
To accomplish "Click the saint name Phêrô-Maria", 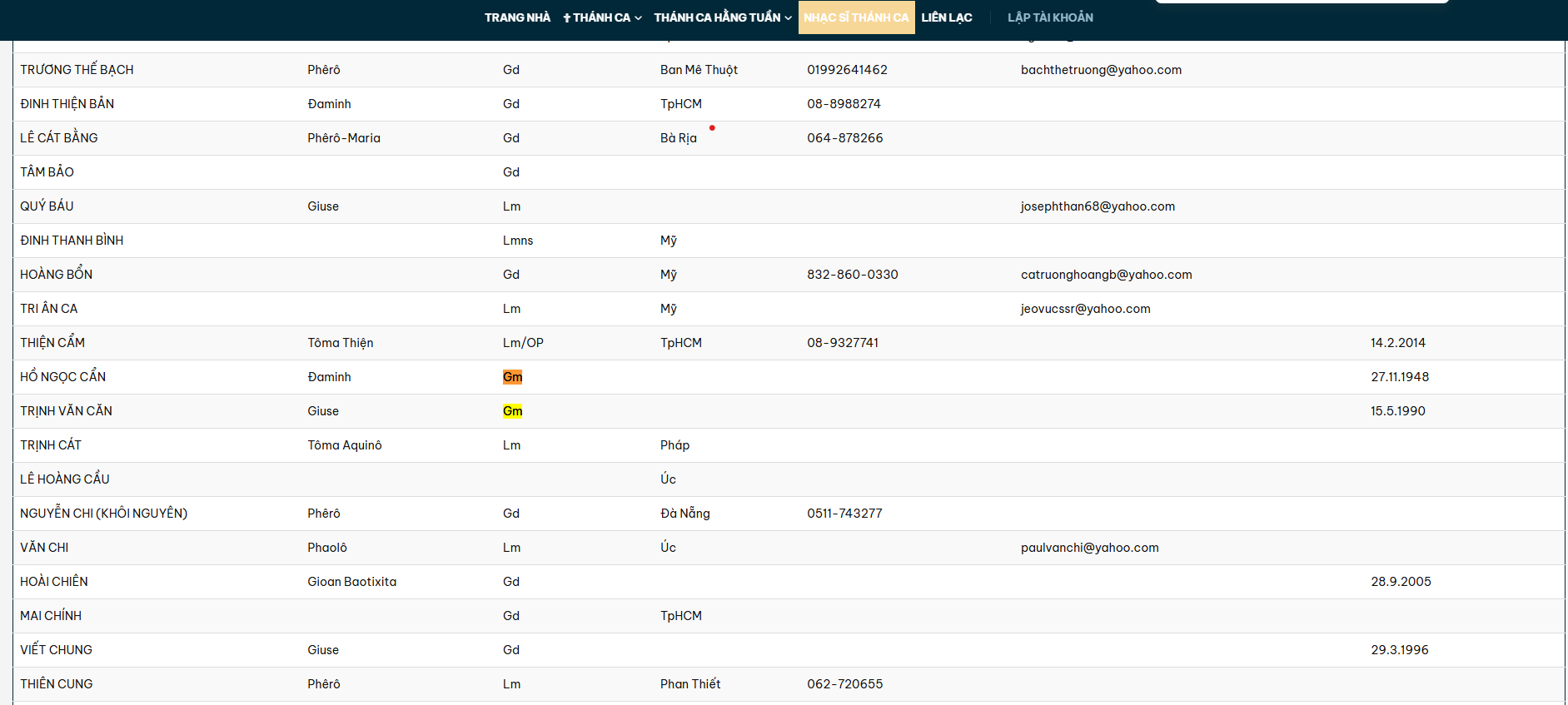I will point(344,138).
